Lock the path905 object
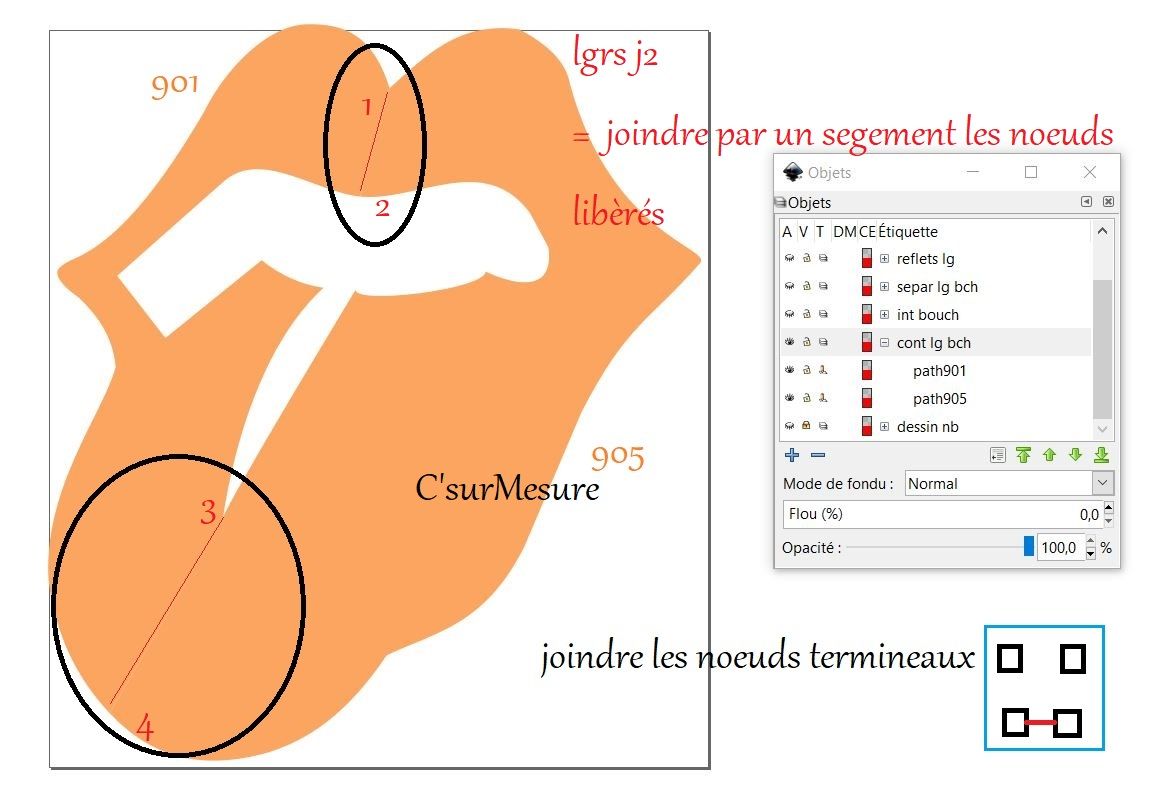Screen dimensions: 1156x799 (x=807, y=398)
